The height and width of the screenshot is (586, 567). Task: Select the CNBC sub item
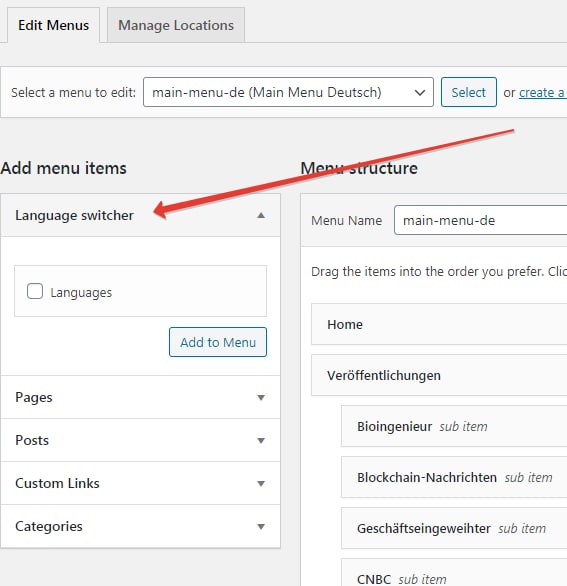[454, 573]
